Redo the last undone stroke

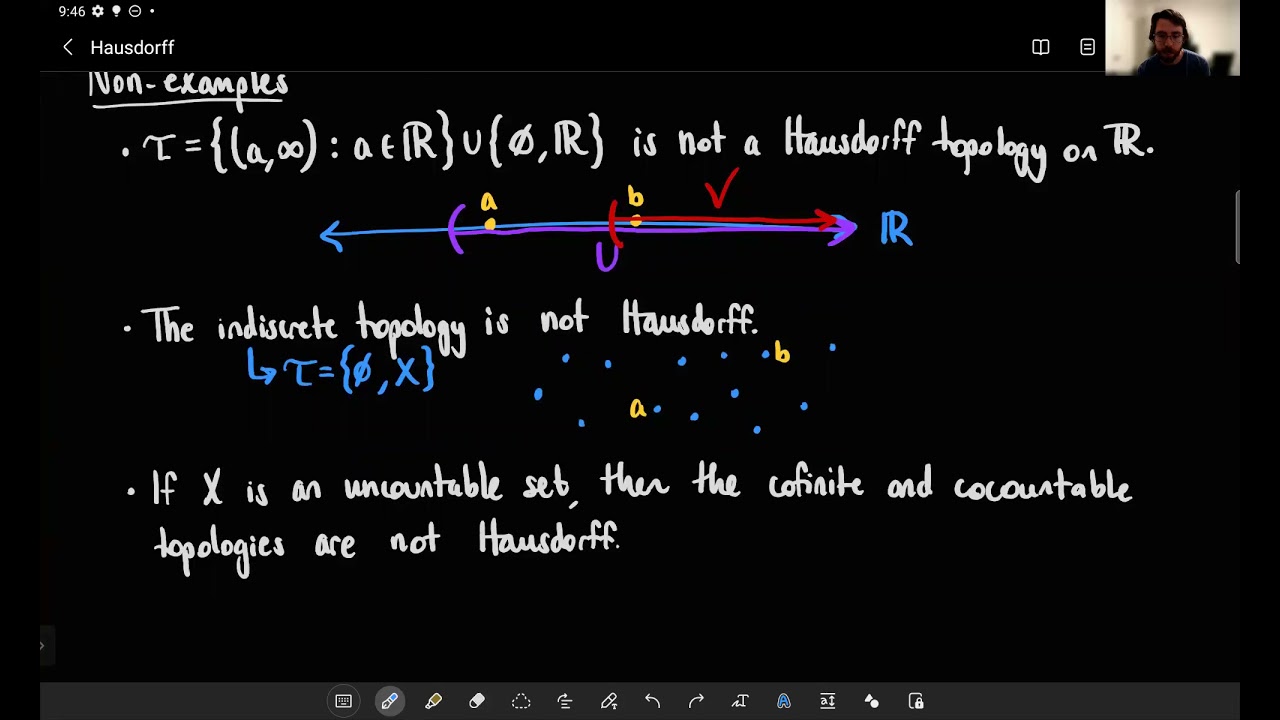point(696,701)
